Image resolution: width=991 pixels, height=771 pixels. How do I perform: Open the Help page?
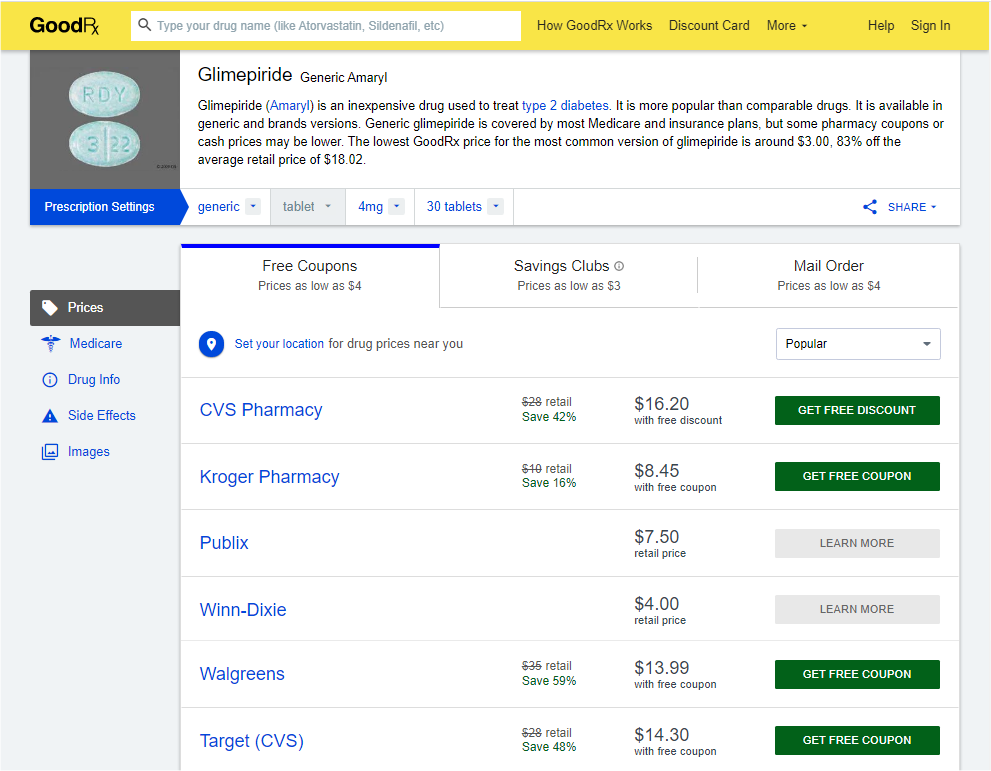coord(880,26)
